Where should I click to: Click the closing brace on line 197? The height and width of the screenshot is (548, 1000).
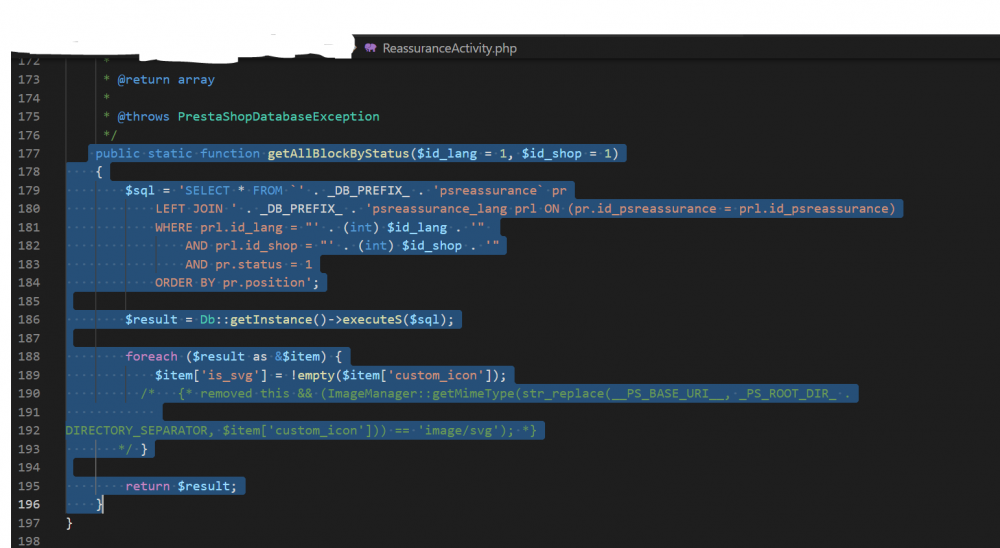click(x=69, y=523)
